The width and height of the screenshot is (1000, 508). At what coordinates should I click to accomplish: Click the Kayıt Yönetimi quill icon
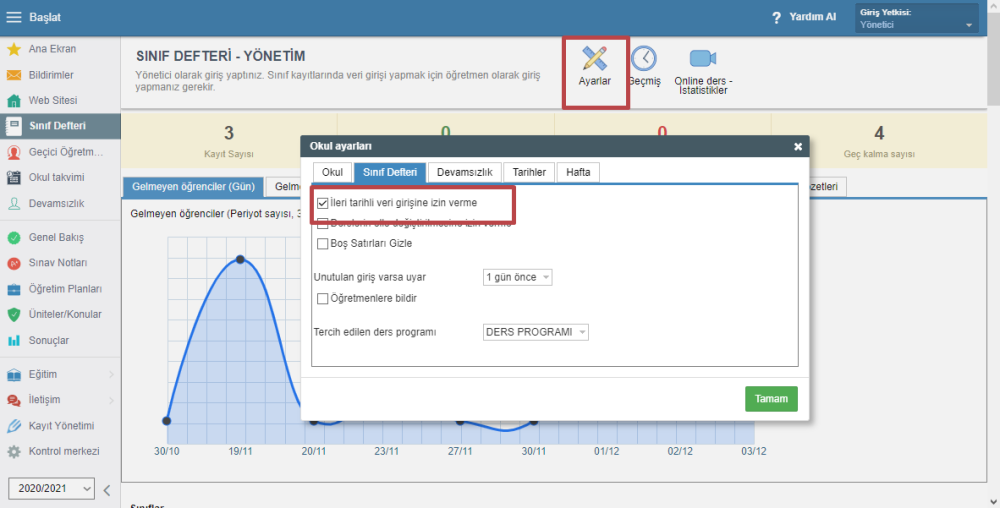click(13, 426)
